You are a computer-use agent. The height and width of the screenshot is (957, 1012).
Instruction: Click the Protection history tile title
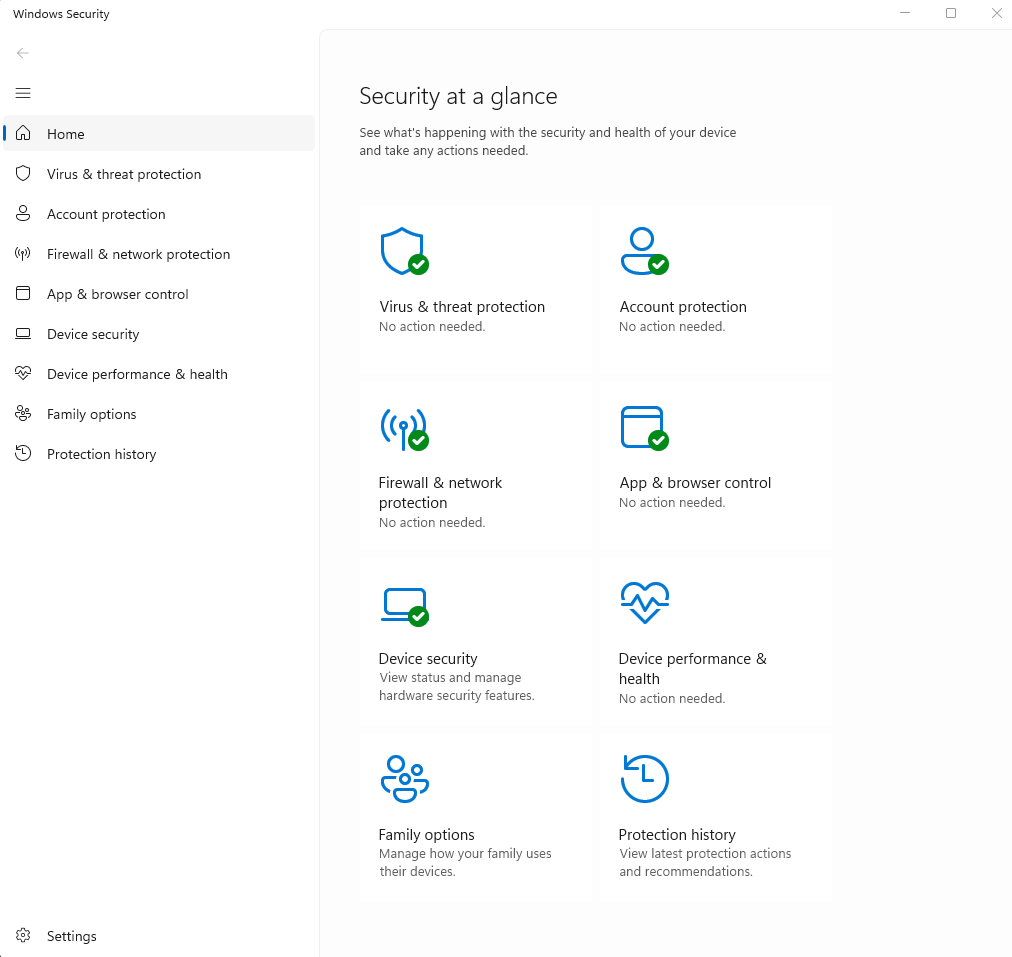click(x=677, y=834)
